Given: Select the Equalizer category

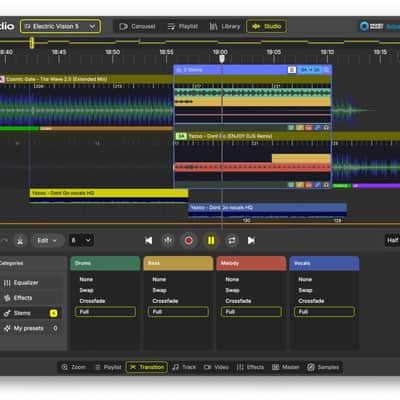Looking at the screenshot, I should pos(31,283).
